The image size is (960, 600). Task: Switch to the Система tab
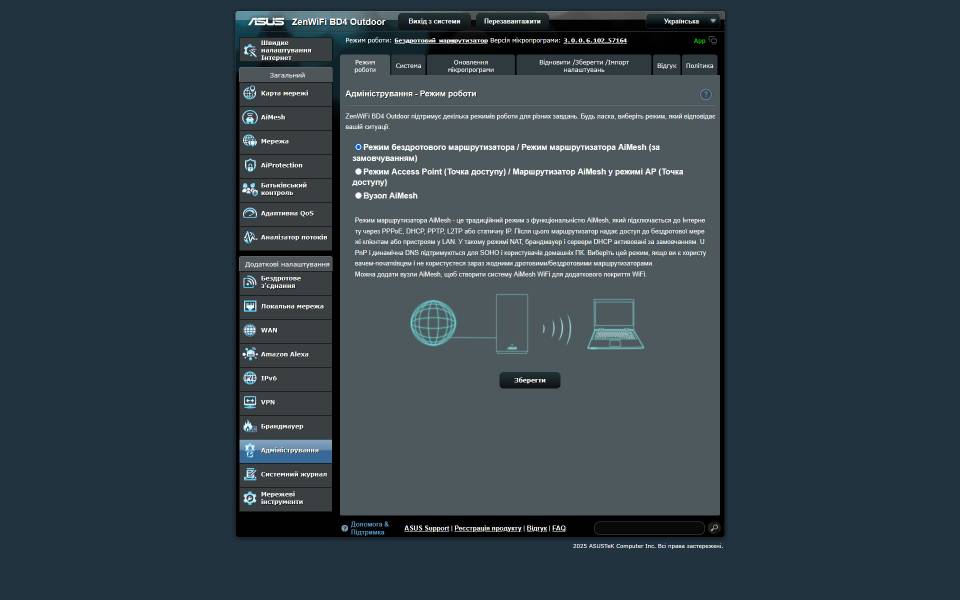pyautogui.click(x=408, y=66)
